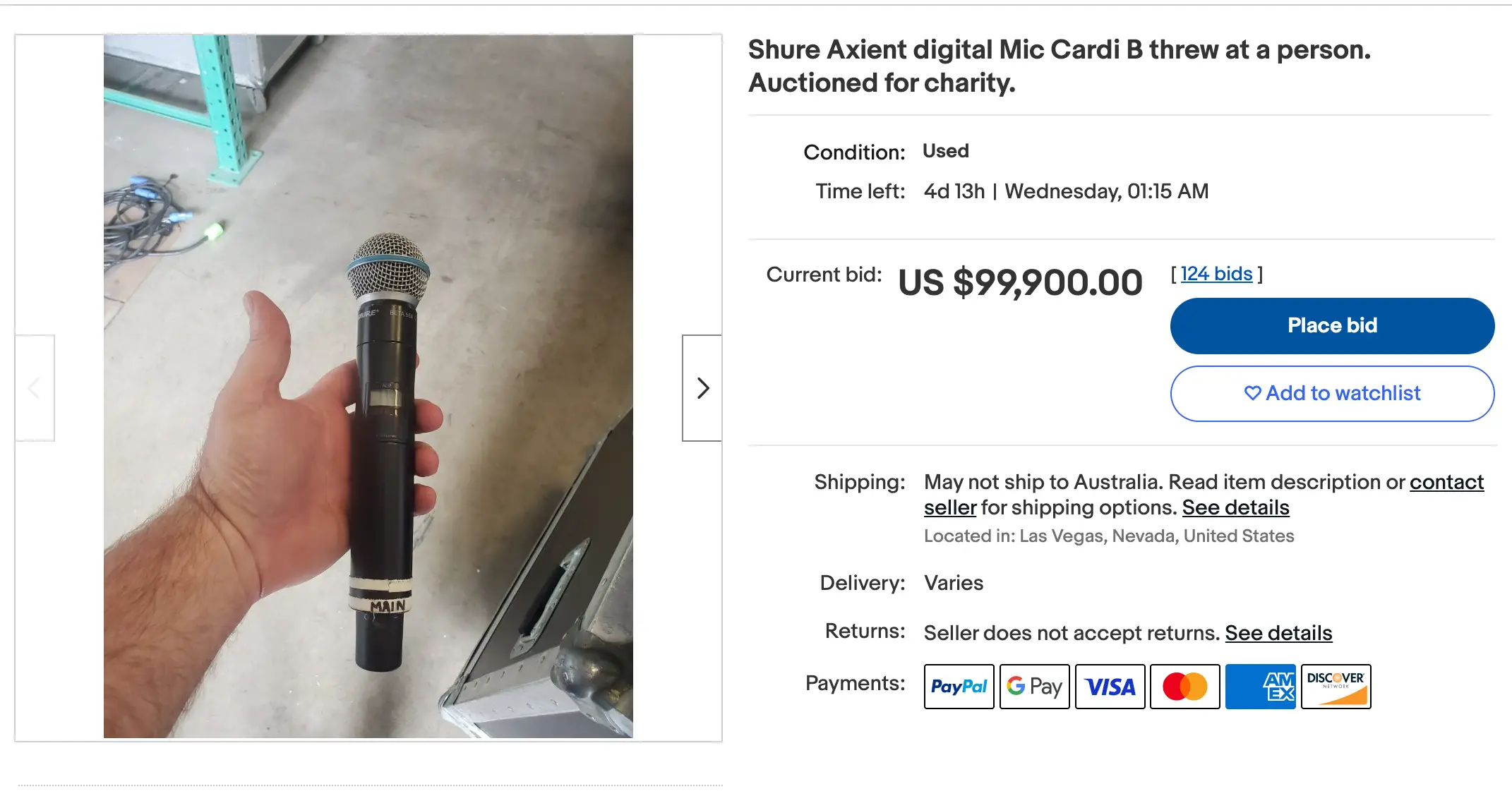Click the Las Vegas, Nevada location text
Image resolution: width=1512 pixels, height=796 pixels.
pos(1109,536)
